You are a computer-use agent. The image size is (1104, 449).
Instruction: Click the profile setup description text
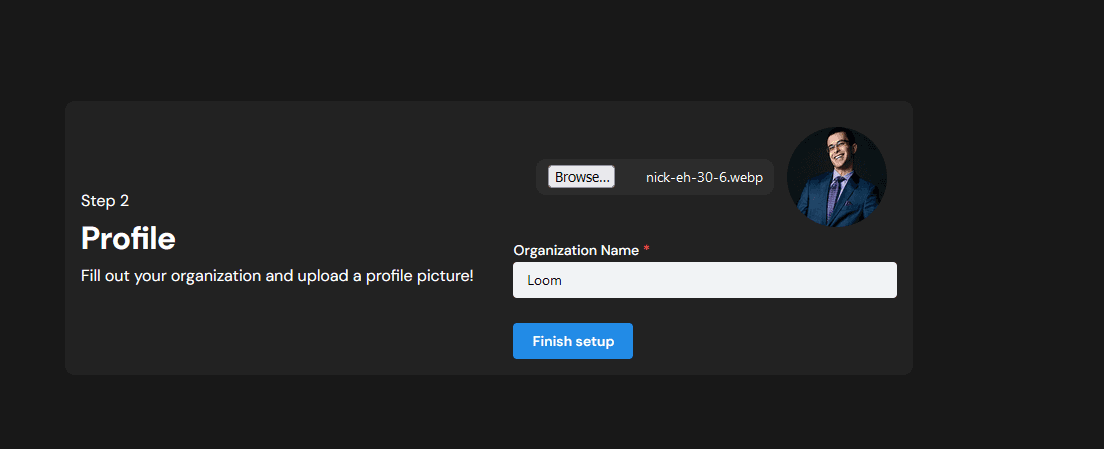[x=277, y=275]
